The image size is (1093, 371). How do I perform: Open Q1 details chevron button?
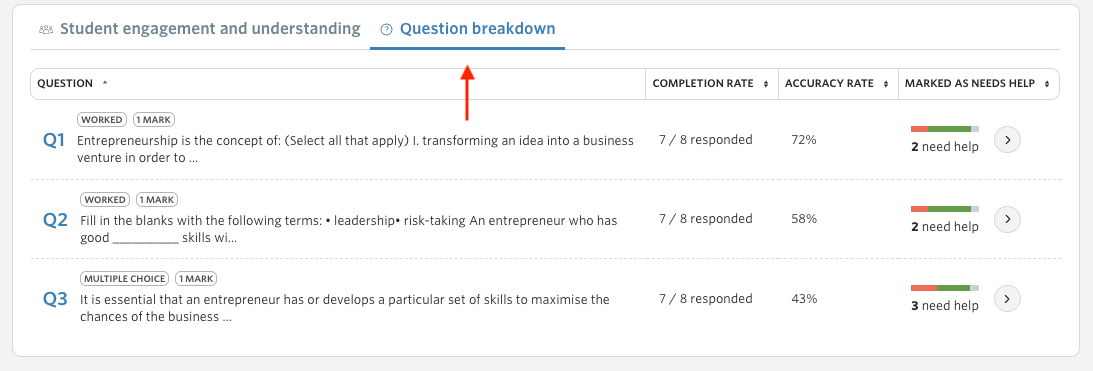point(1007,140)
